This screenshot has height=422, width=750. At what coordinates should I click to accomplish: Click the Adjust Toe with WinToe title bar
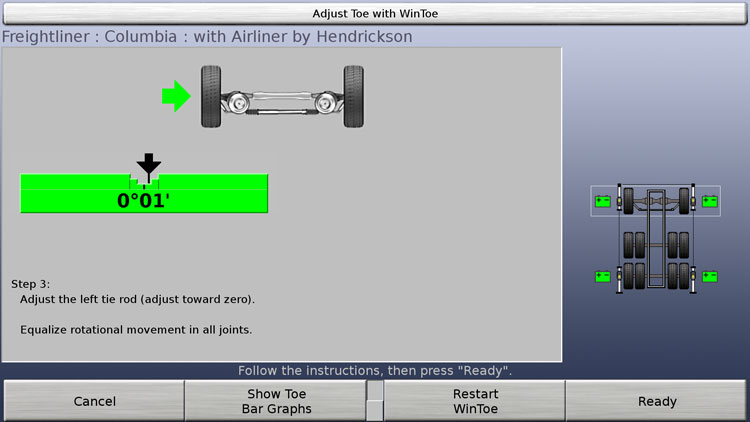pyautogui.click(x=375, y=13)
